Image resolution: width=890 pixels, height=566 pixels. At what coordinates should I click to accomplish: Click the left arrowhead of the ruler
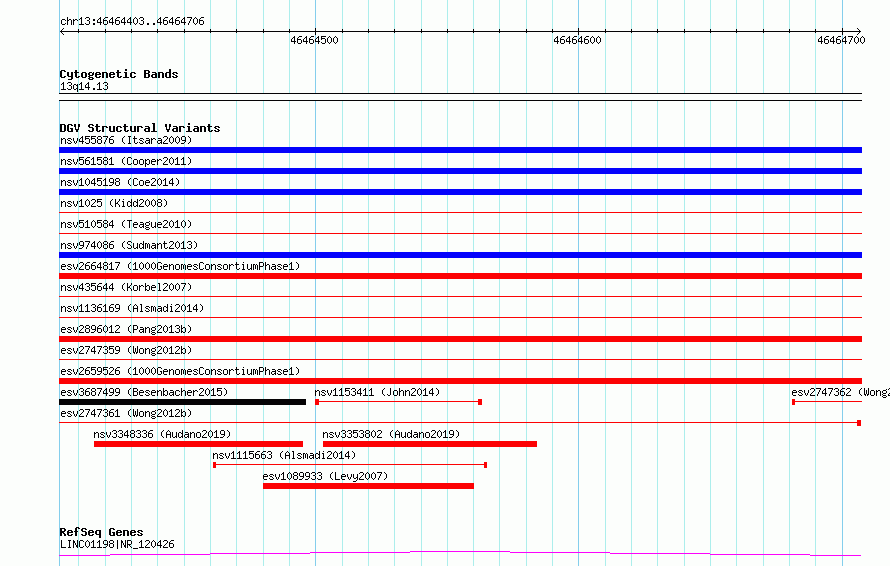[62, 32]
